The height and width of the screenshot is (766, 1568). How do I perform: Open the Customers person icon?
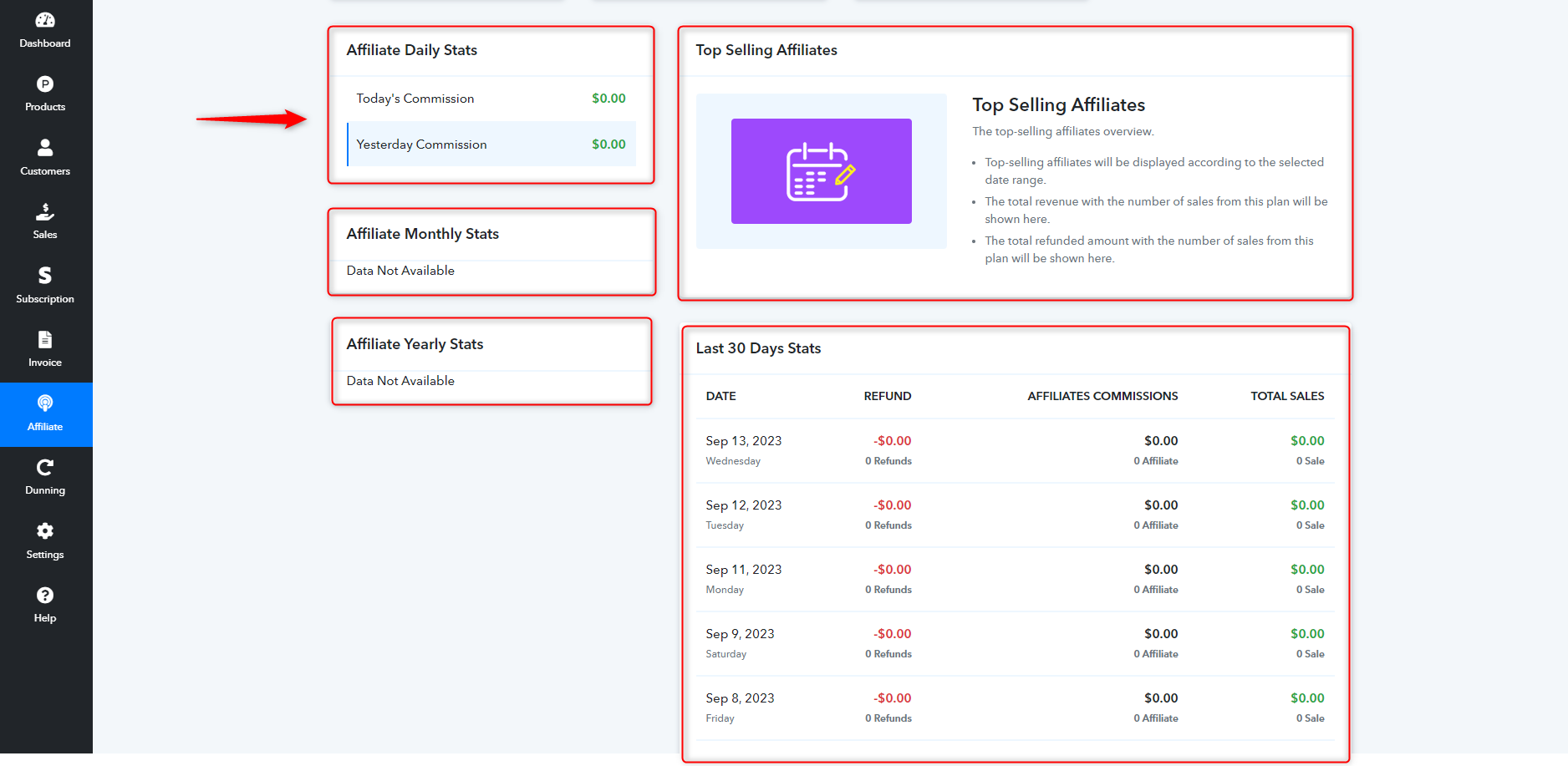coord(45,148)
